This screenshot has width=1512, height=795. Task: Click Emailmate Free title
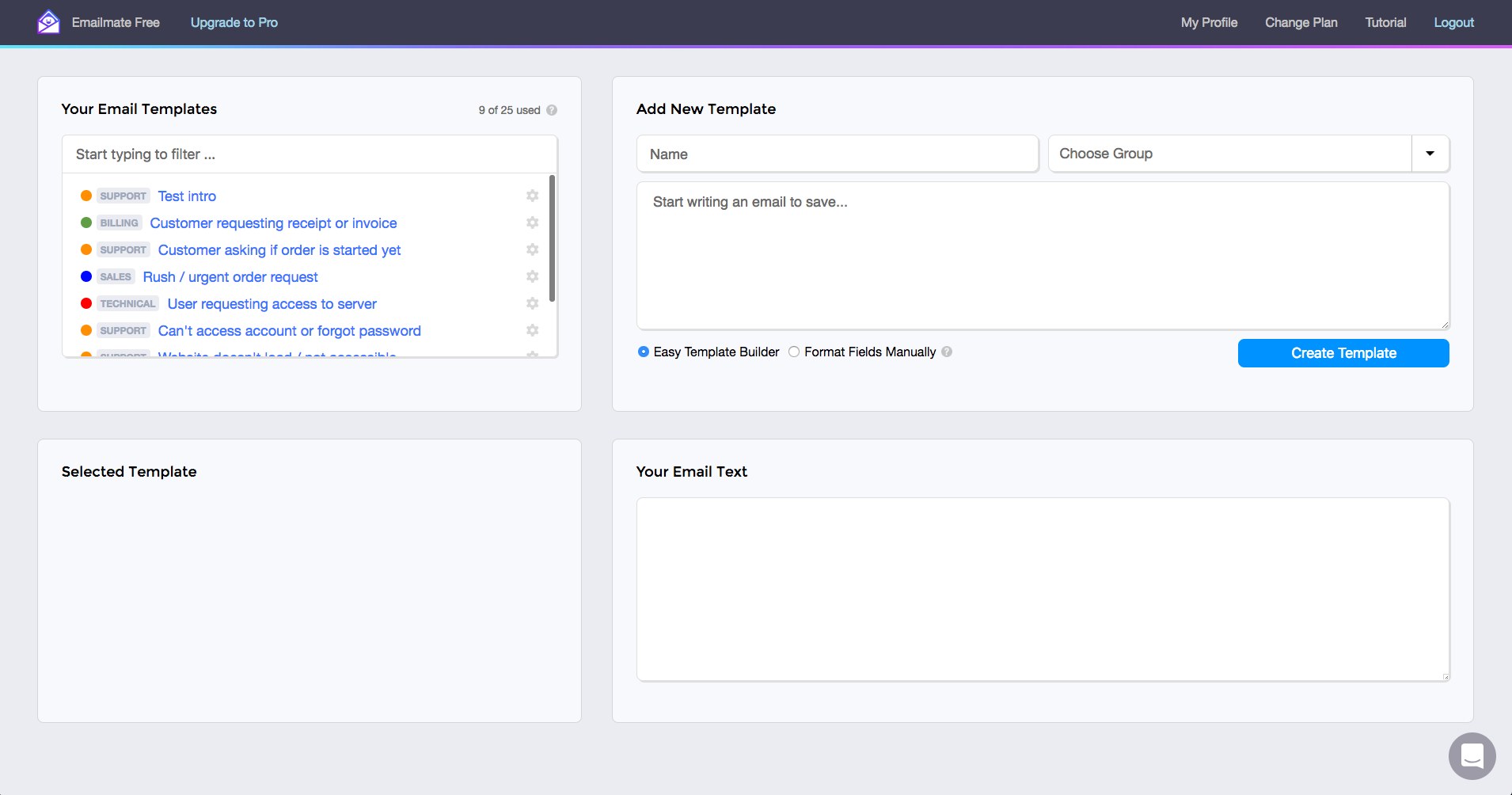pos(116,22)
